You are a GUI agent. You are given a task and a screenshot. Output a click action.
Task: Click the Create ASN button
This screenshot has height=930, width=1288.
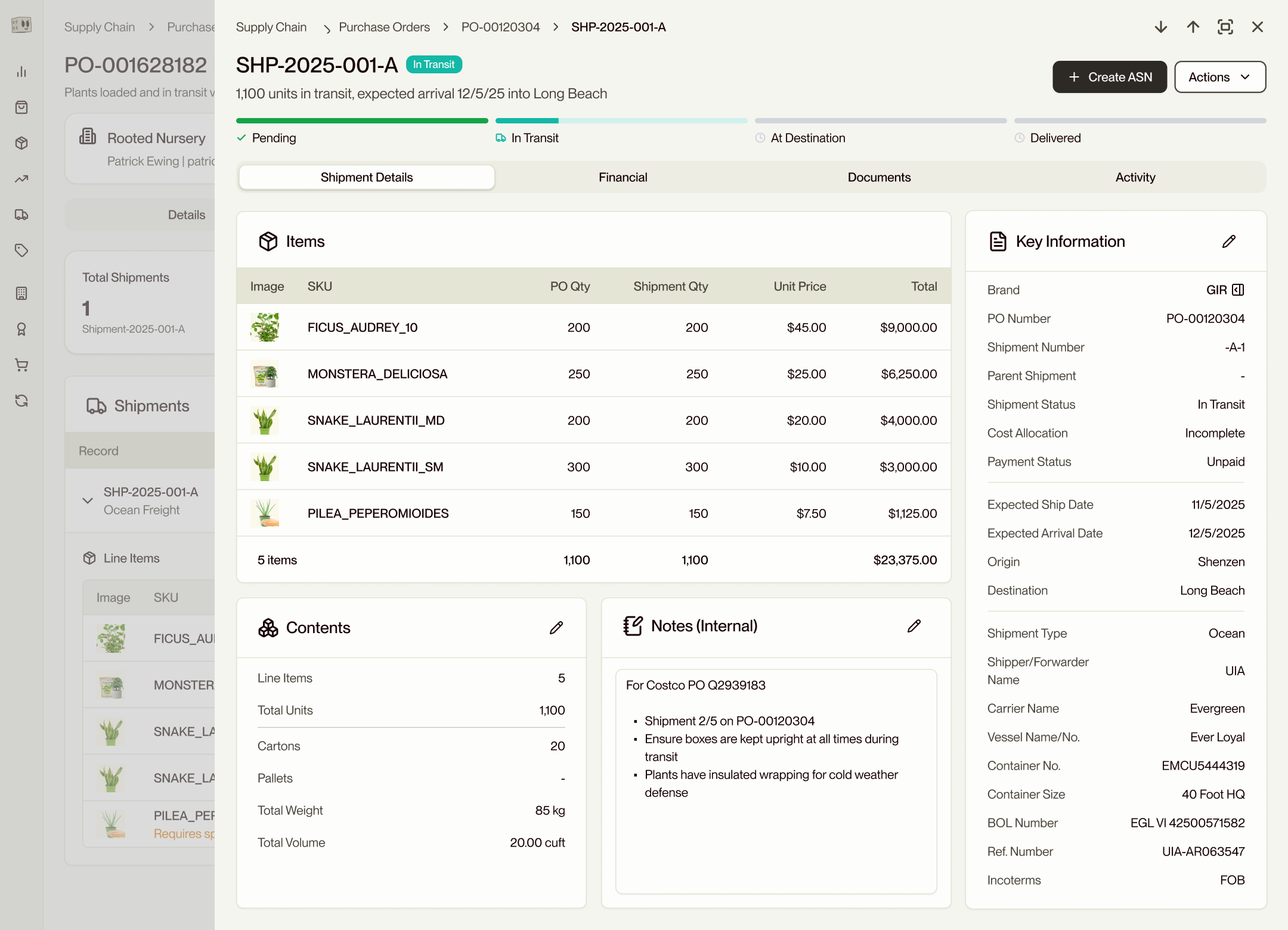point(1109,76)
